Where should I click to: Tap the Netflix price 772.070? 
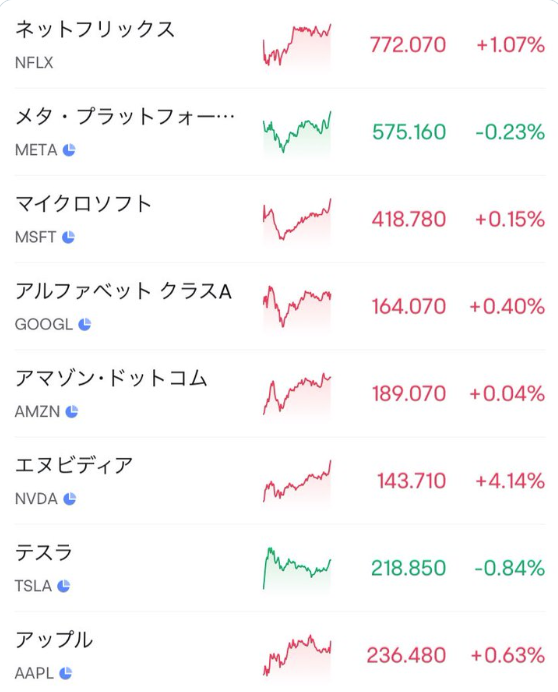pos(408,45)
